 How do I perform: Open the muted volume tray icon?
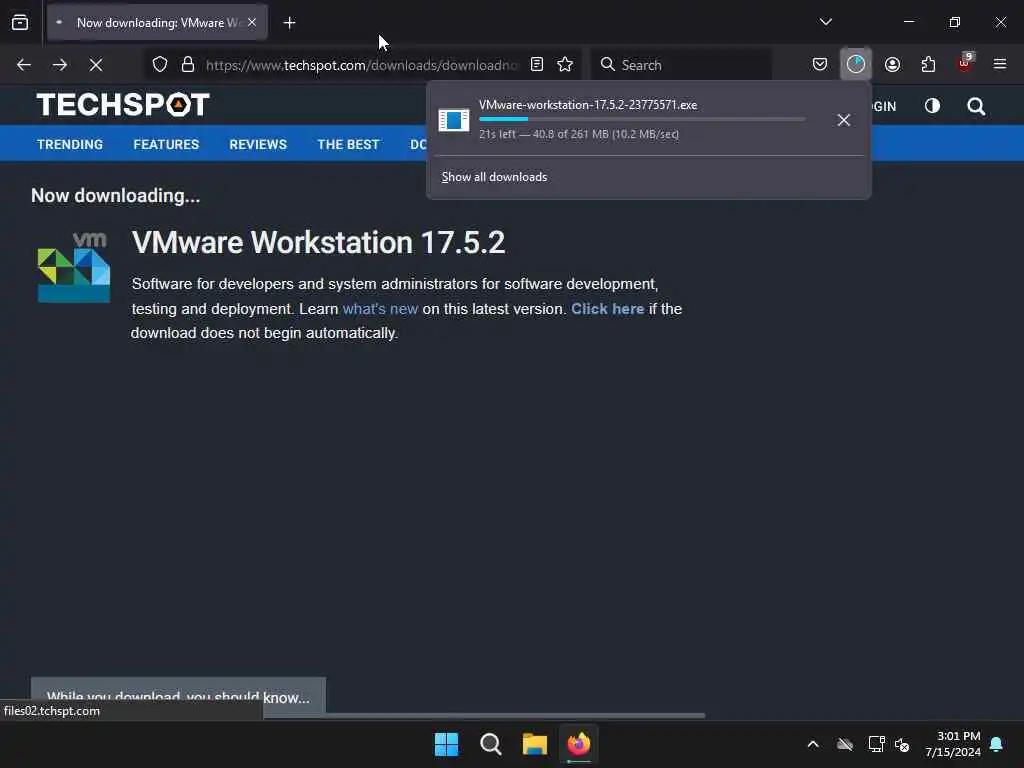click(x=902, y=744)
